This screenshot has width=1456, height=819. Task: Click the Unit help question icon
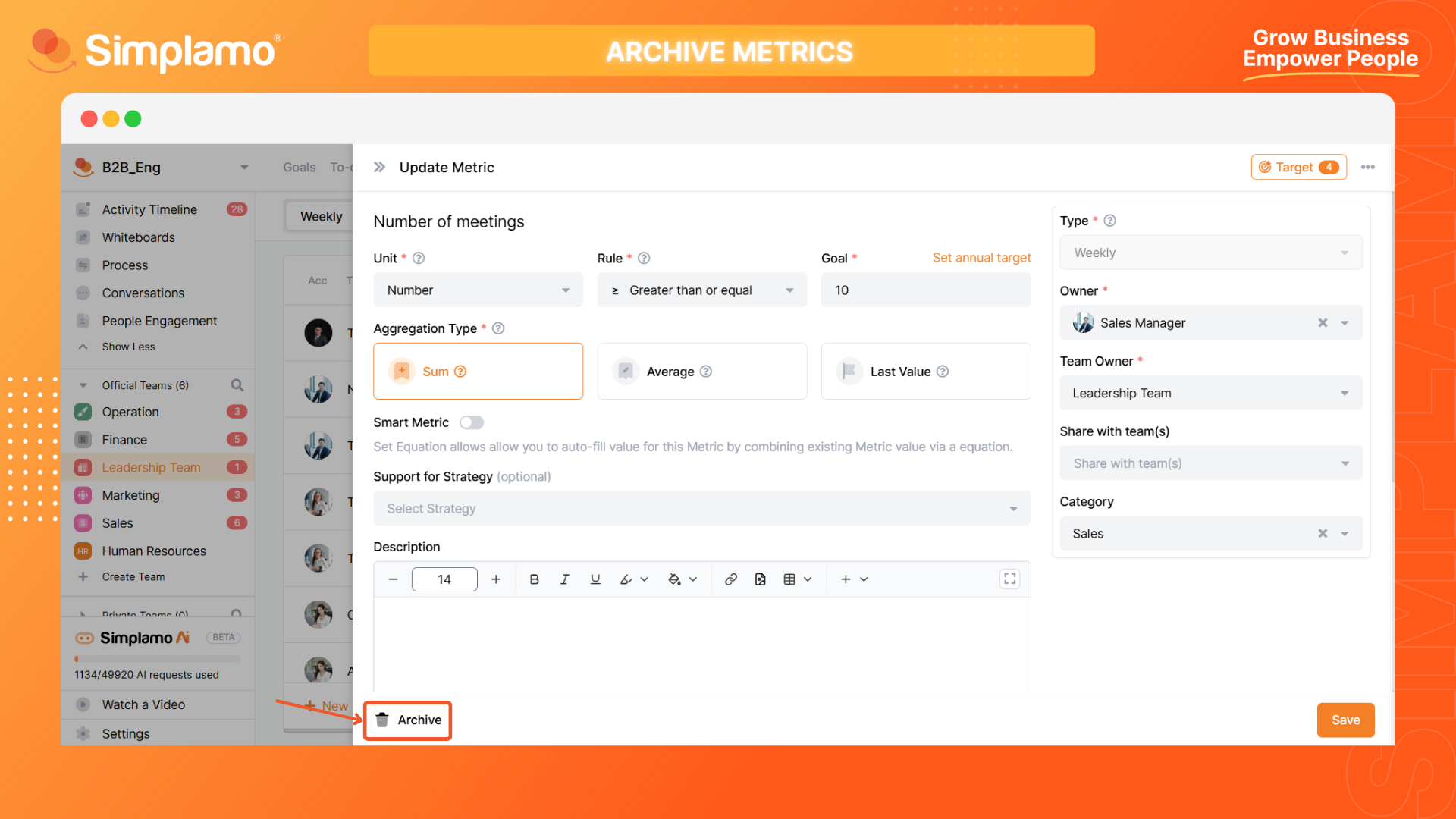coord(419,258)
